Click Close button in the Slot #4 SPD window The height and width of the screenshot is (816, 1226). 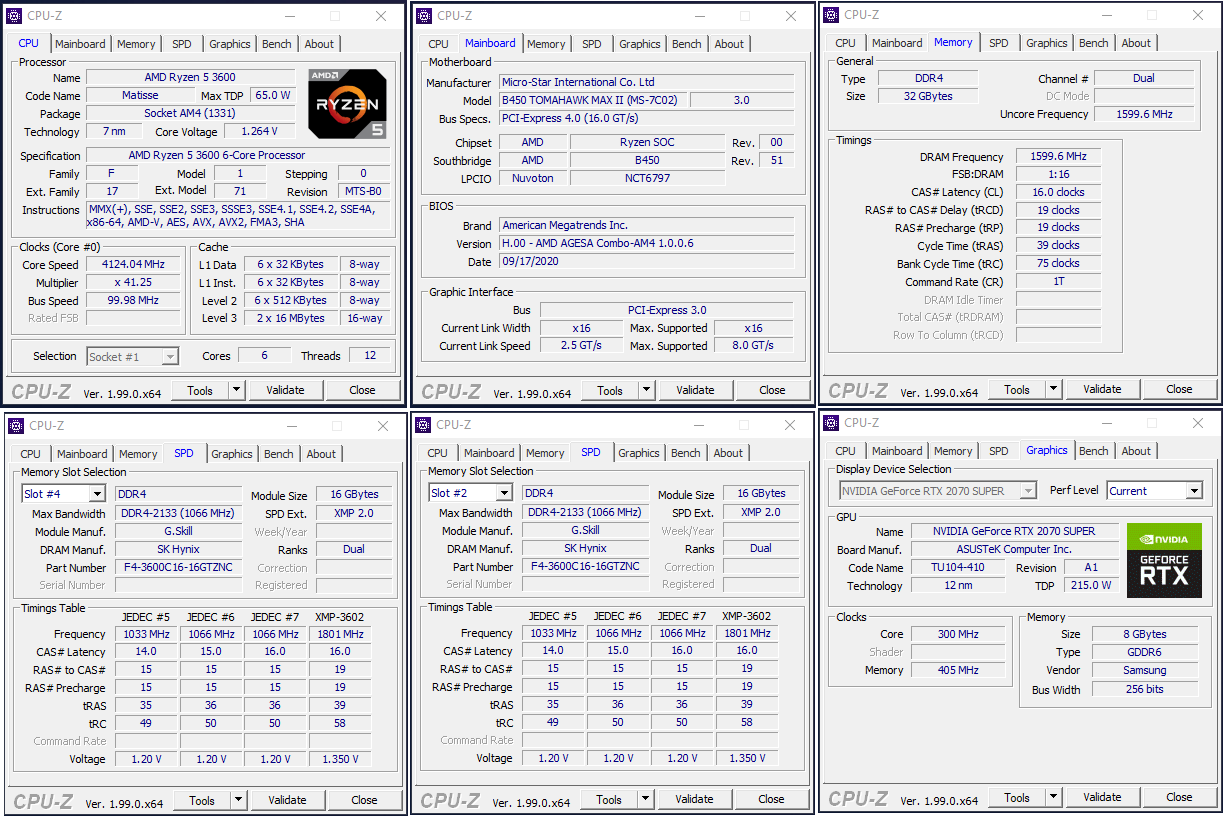tap(364, 800)
